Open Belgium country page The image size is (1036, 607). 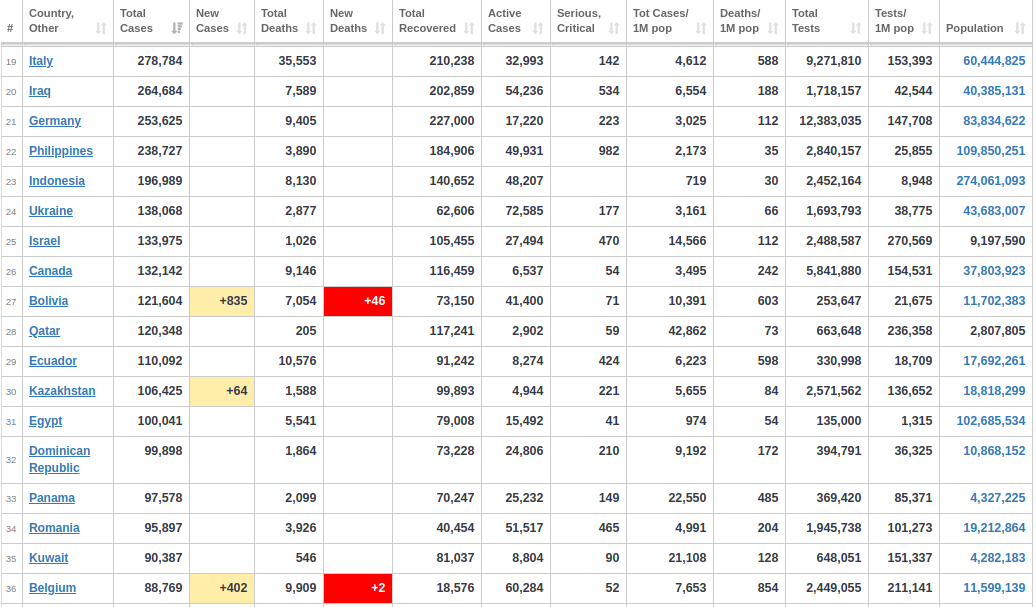[x=52, y=588]
